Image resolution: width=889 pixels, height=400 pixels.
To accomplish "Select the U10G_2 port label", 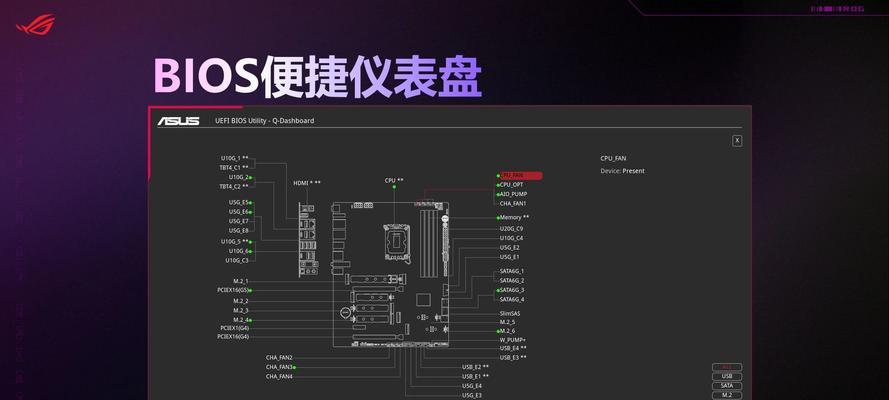I will pyautogui.click(x=238, y=177).
